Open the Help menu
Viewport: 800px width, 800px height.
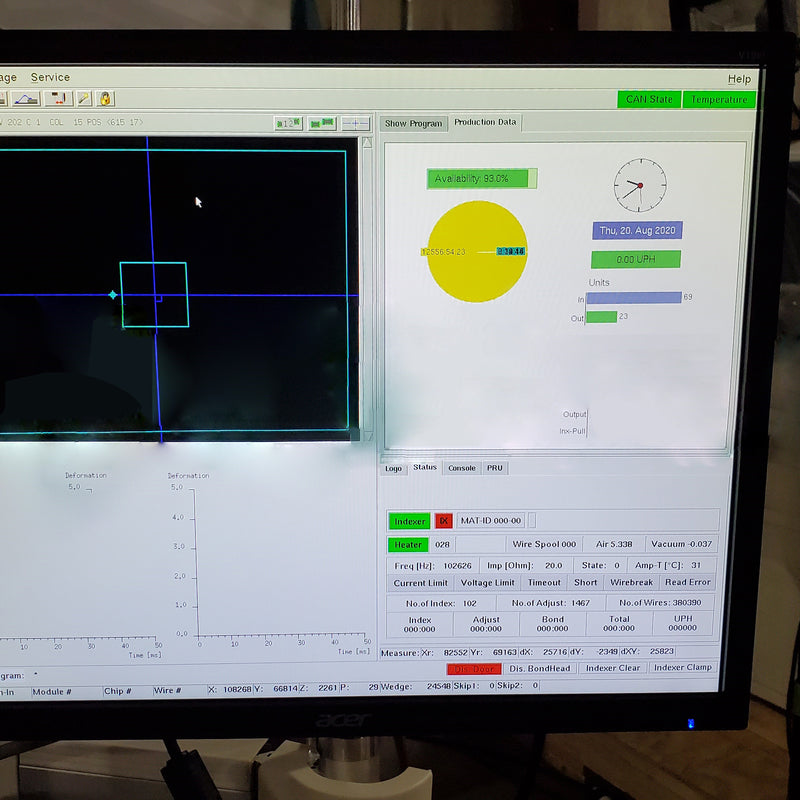(739, 79)
